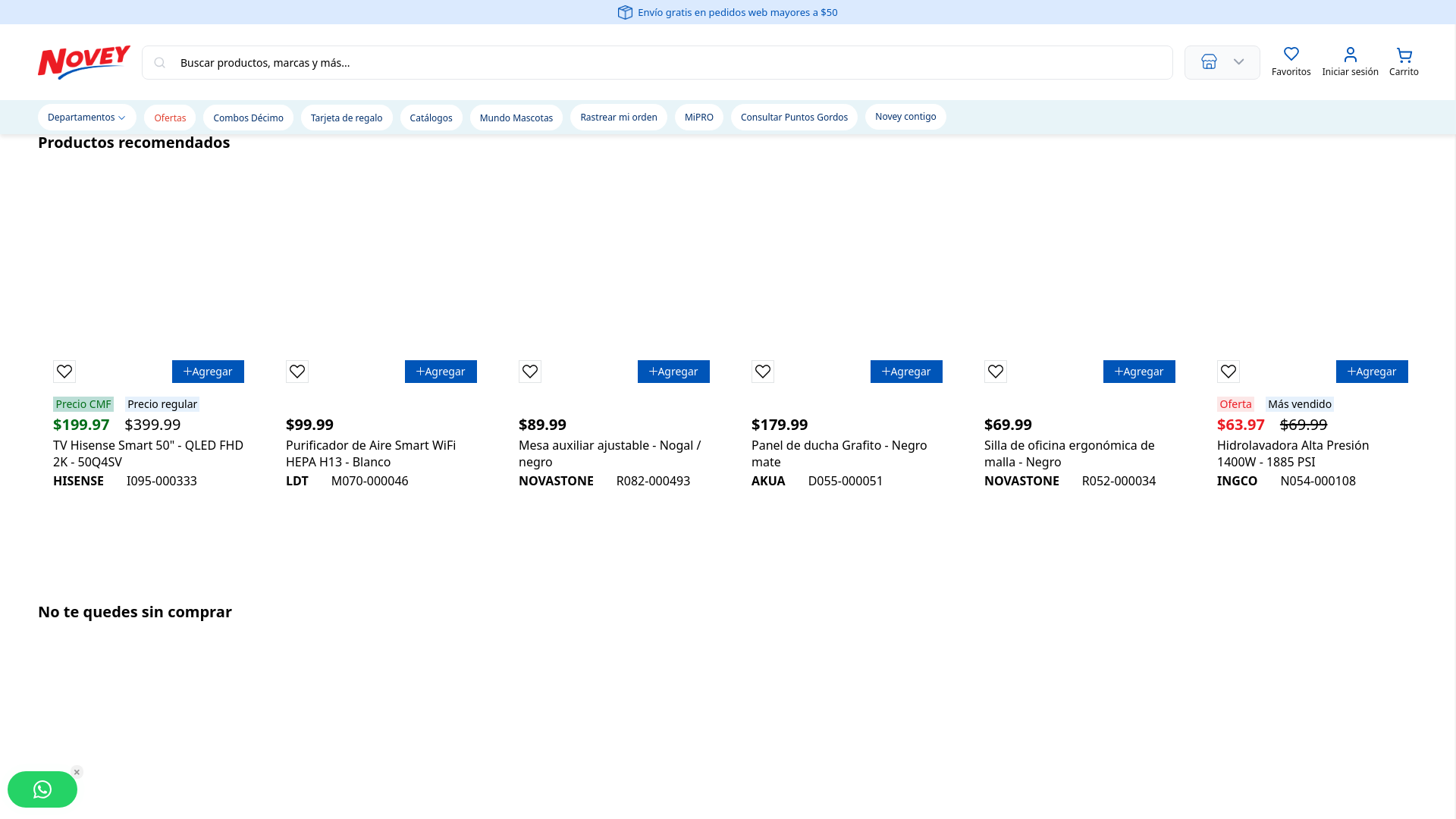Click SKU code I095-000333
The width and height of the screenshot is (1456, 819).
click(x=162, y=481)
